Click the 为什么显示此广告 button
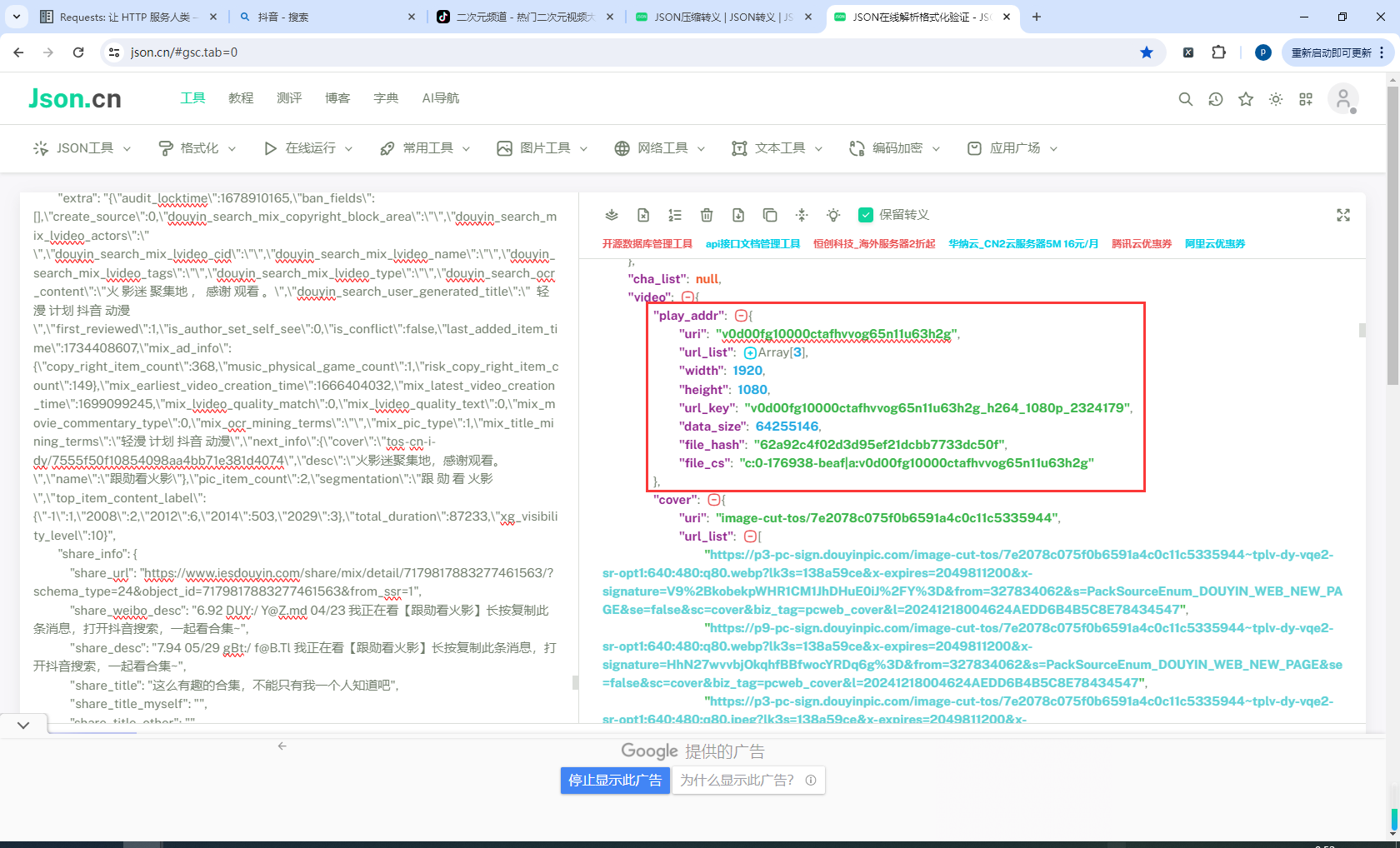1400x848 pixels. (x=748, y=781)
